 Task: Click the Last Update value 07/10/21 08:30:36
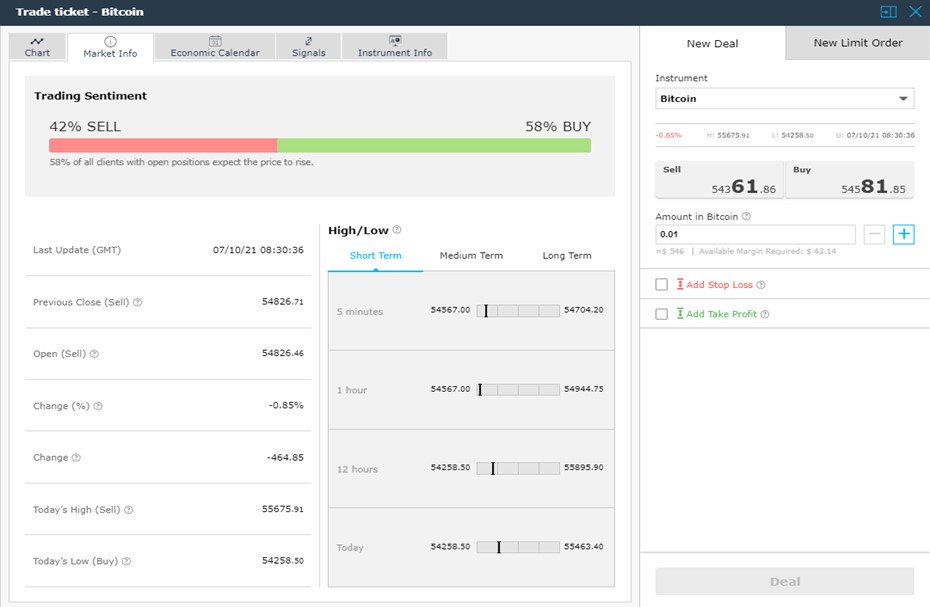point(258,250)
